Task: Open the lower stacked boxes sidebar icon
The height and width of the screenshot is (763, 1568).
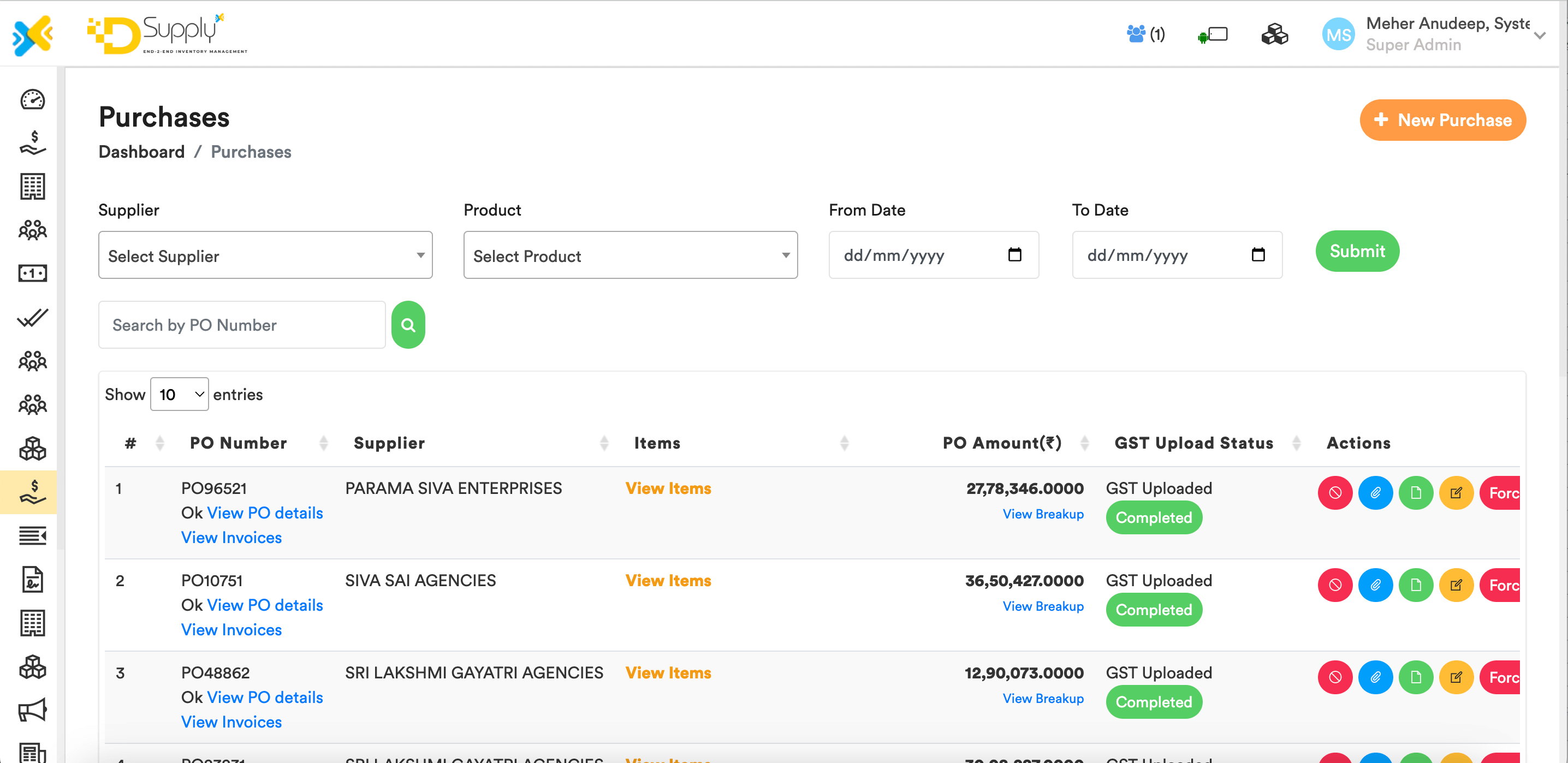Action: (x=32, y=667)
